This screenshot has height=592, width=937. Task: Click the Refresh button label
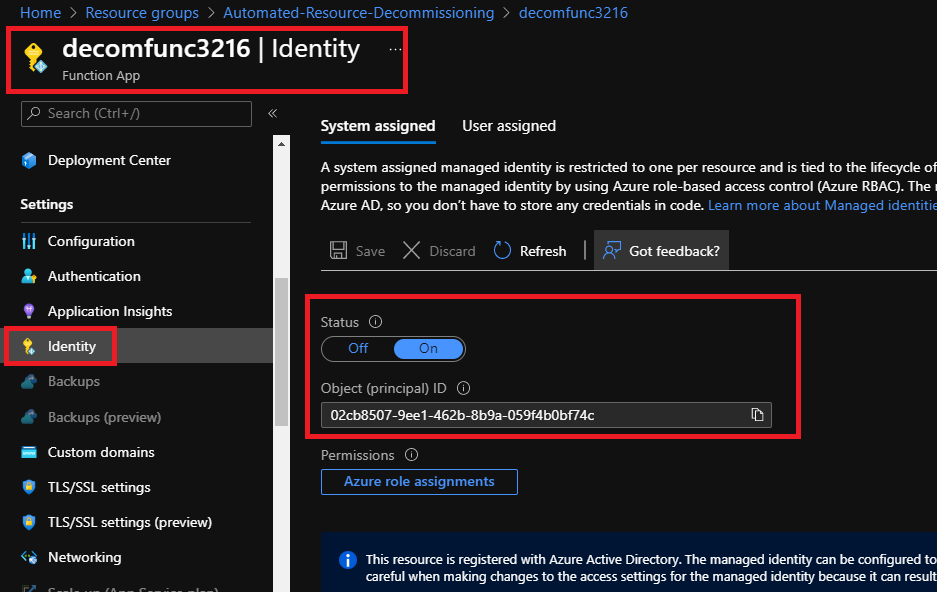click(x=543, y=251)
